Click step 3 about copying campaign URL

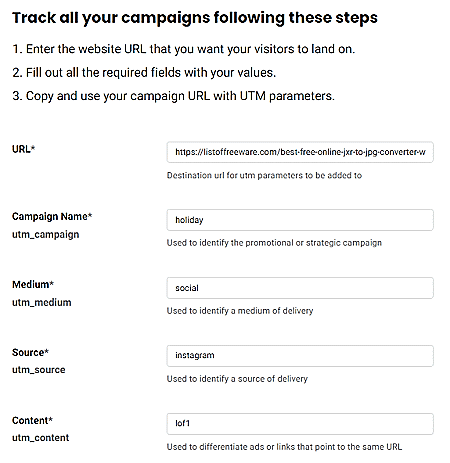pos(173,96)
